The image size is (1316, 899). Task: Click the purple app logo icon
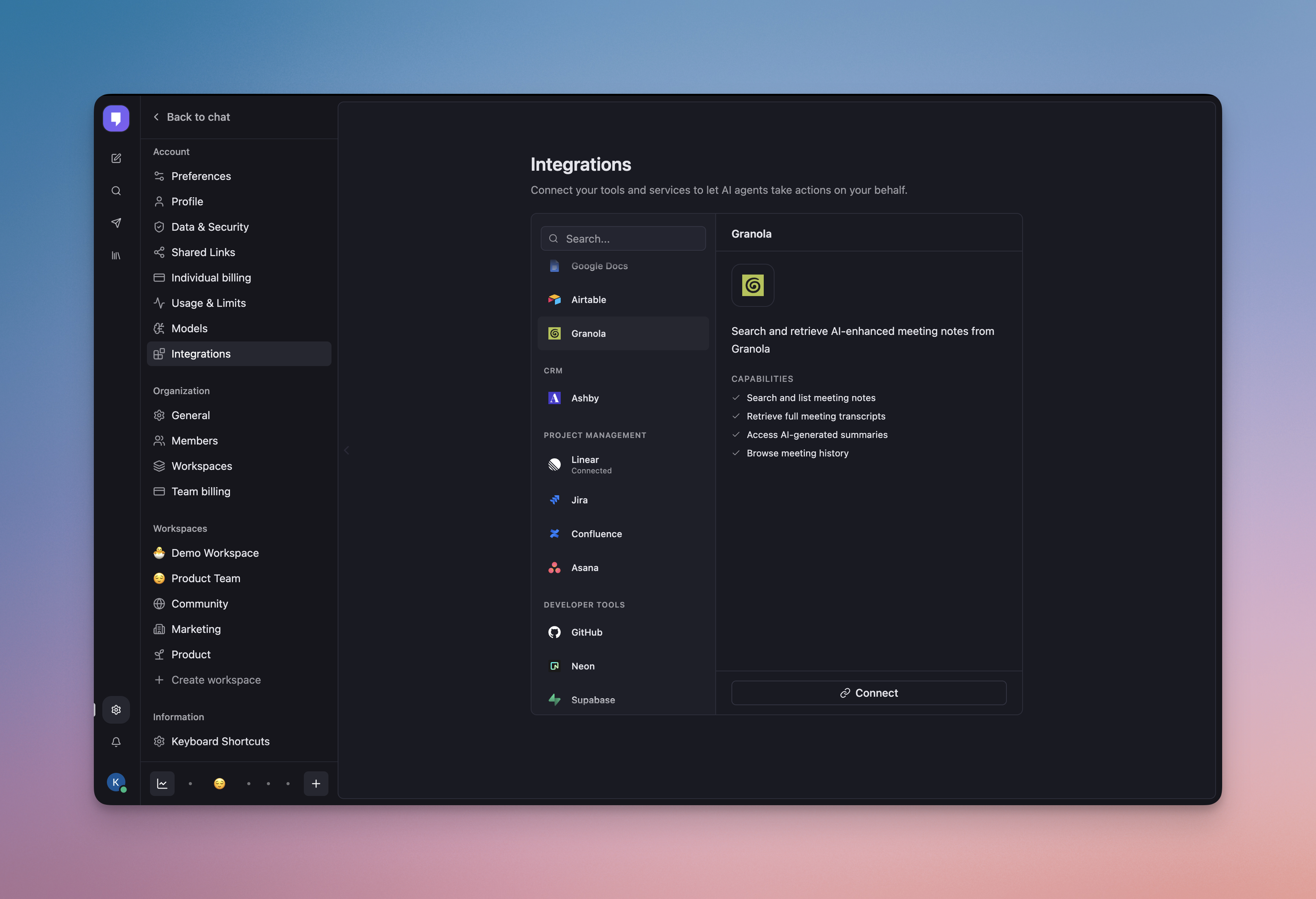[116, 118]
